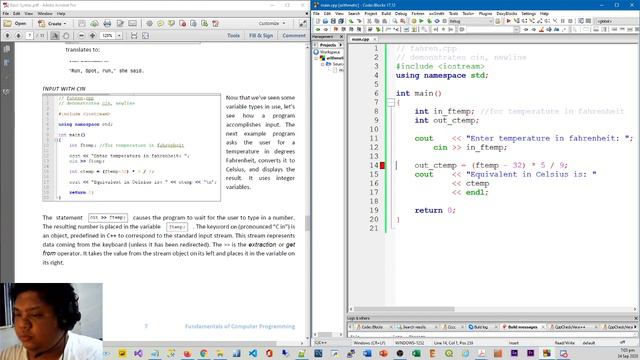Click the red Debug/Continue arrow icon
The image size is (640, 360).
click(x=509, y=21)
